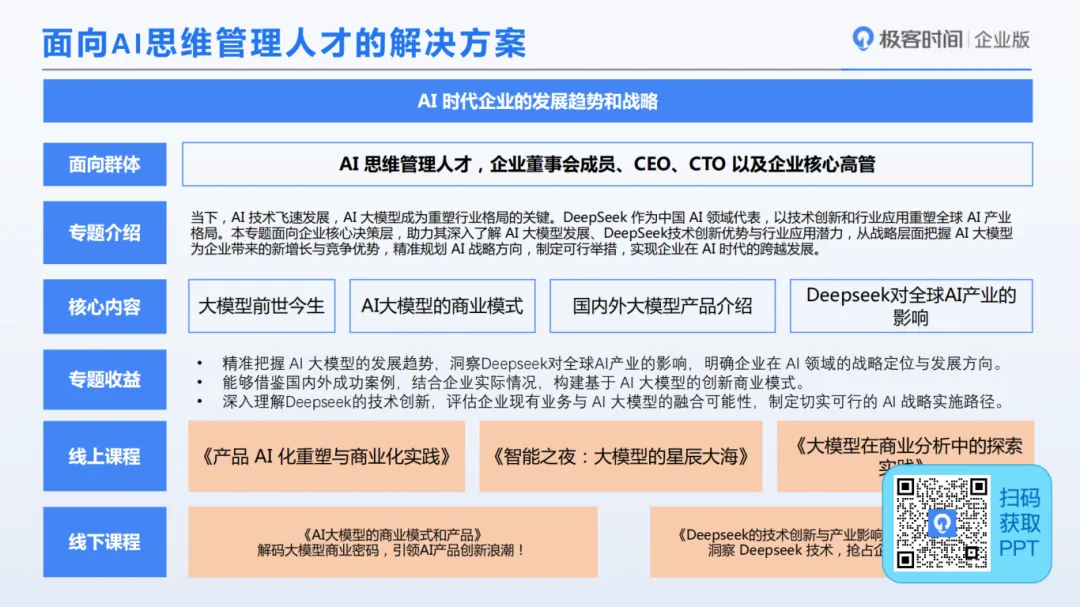This screenshot has width=1080, height=607.
Task: Click the 极客时间 brand name text
Action: coord(920,39)
